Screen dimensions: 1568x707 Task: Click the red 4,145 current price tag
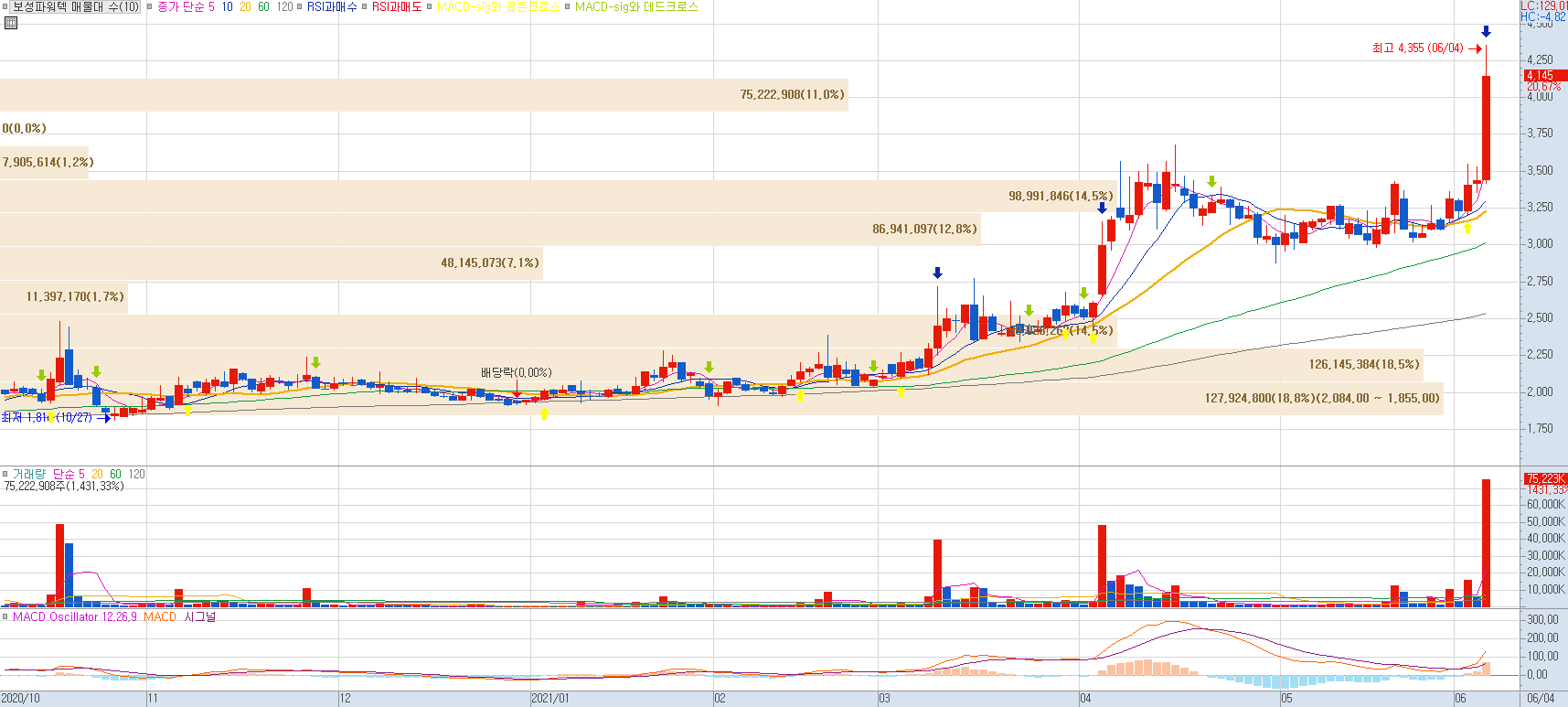point(1545,76)
